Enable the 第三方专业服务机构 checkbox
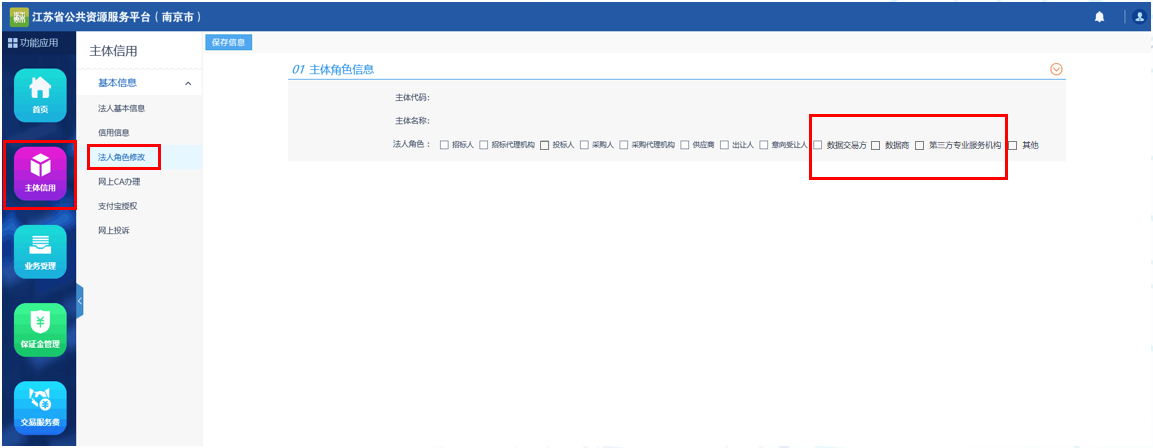1153x448 pixels. 919,145
